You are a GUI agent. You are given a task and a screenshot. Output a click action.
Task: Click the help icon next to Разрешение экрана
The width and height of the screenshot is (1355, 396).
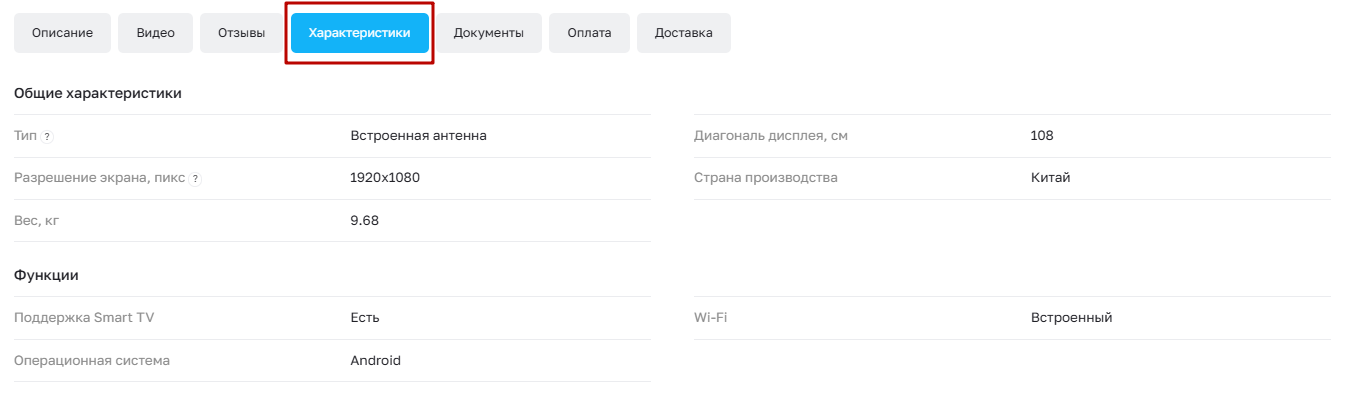pyautogui.click(x=195, y=178)
